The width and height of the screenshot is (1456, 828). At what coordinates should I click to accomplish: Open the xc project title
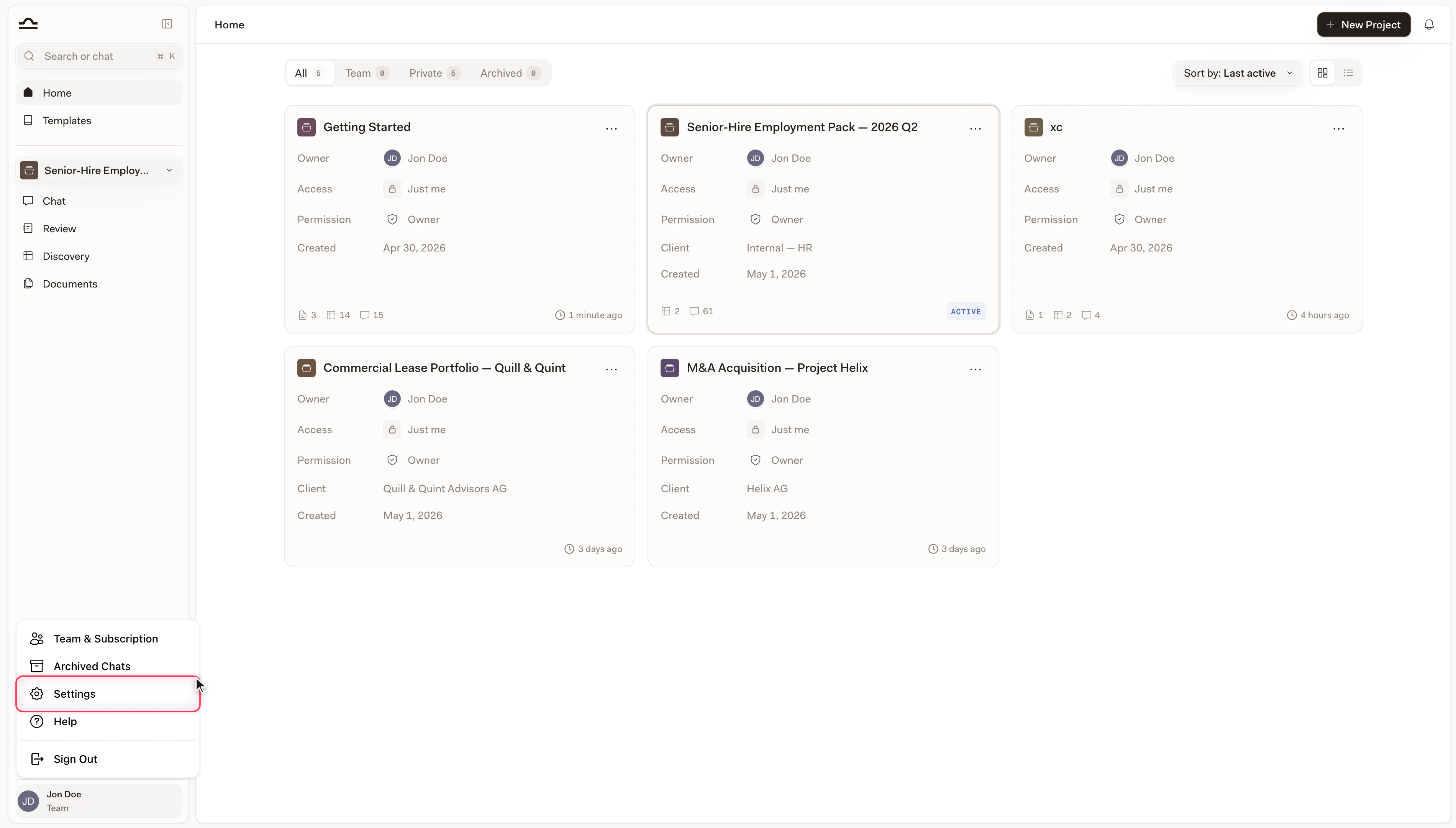1056,127
